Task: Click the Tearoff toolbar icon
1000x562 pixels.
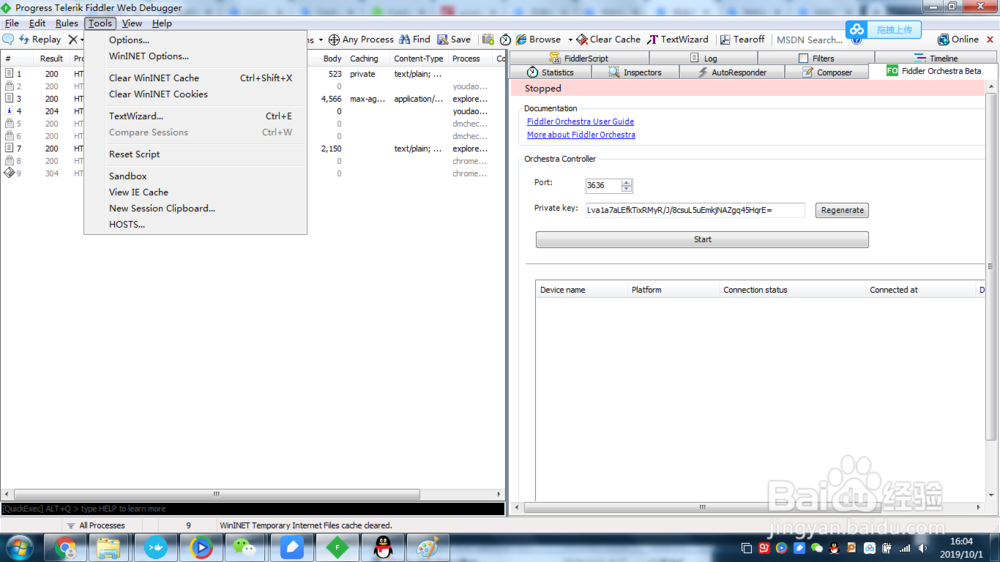Action: click(725, 40)
